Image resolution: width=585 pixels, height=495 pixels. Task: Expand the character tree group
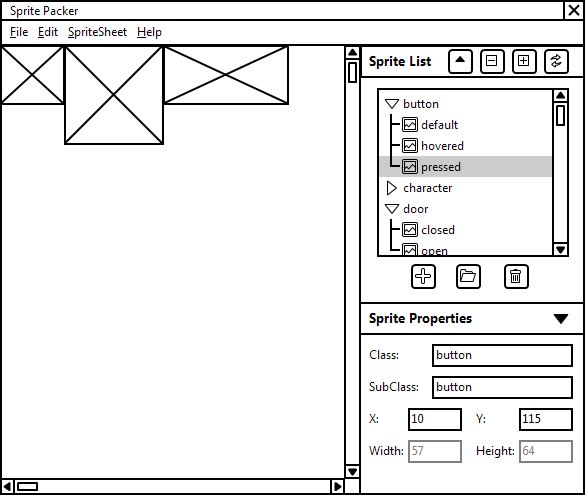pyautogui.click(x=391, y=188)
